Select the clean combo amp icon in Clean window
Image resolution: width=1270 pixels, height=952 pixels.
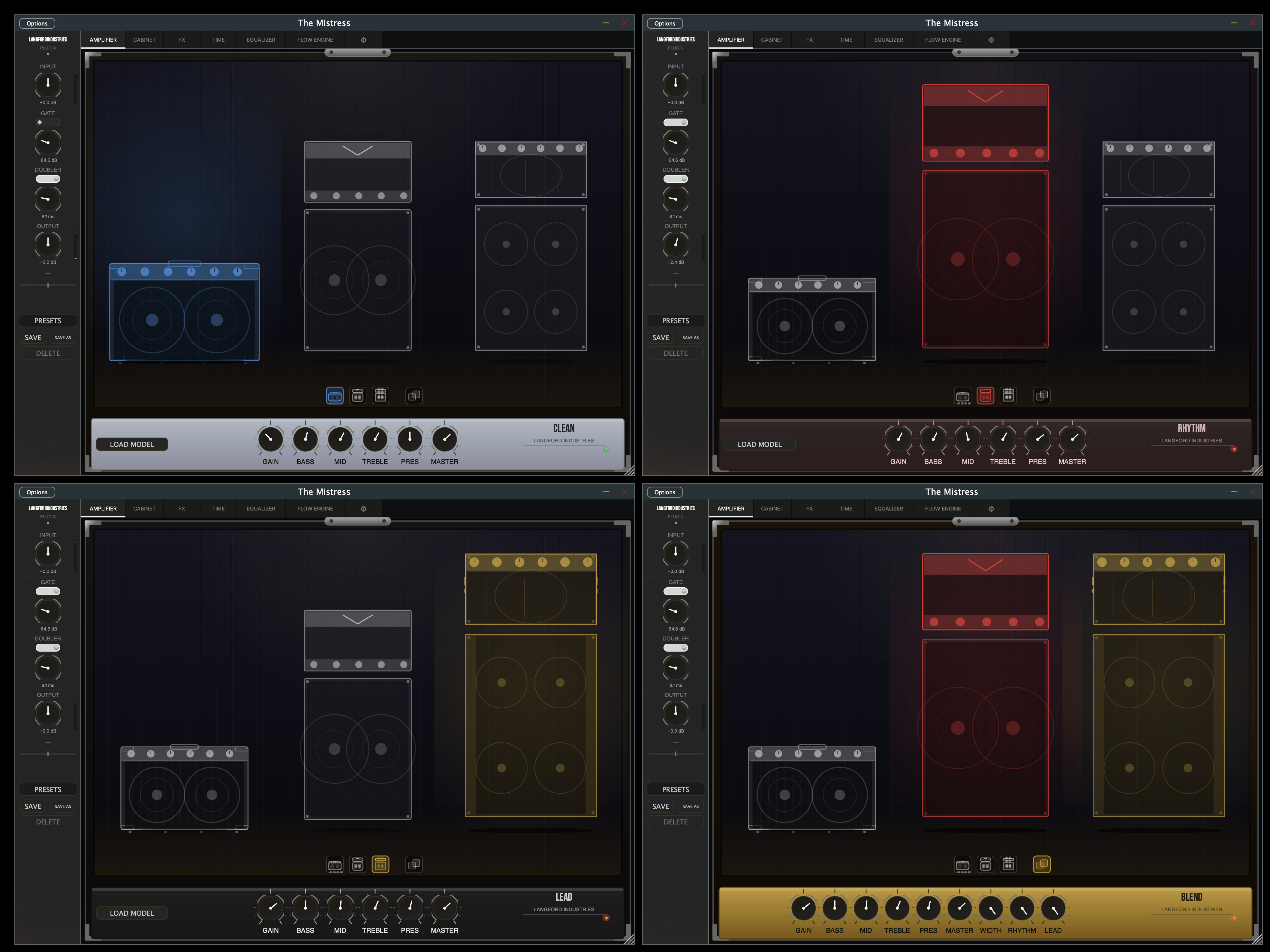pyautogui.click(x=335, y=396)
